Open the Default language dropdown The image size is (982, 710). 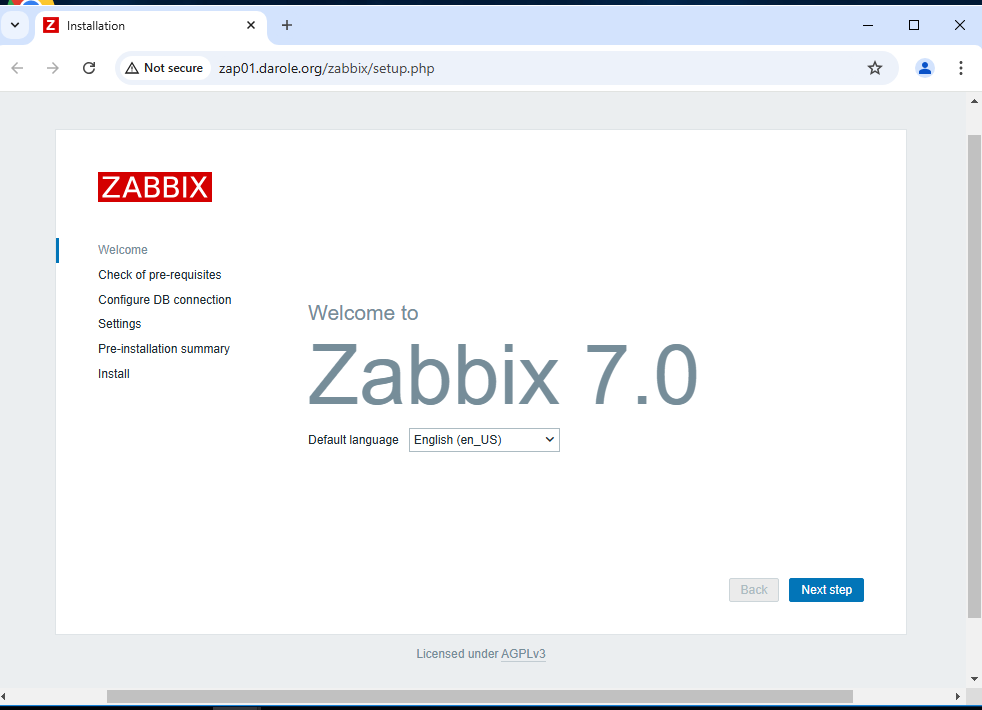pos(484,440)
